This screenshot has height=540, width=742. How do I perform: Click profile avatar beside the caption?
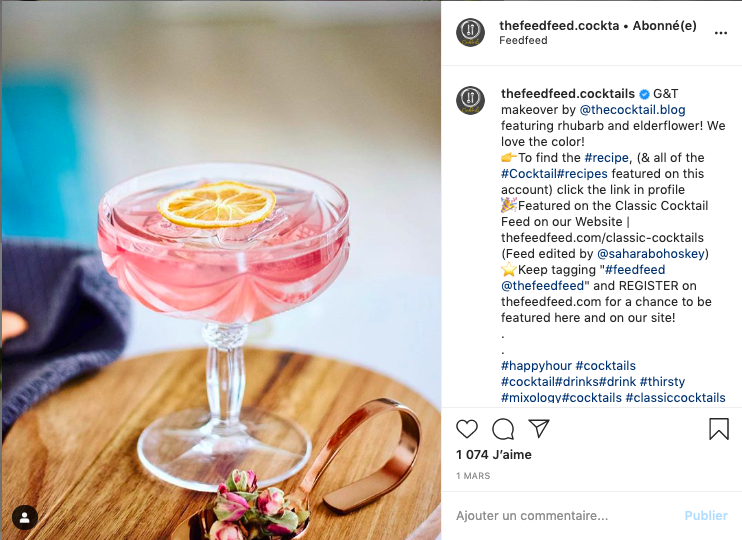pos(470,100)
